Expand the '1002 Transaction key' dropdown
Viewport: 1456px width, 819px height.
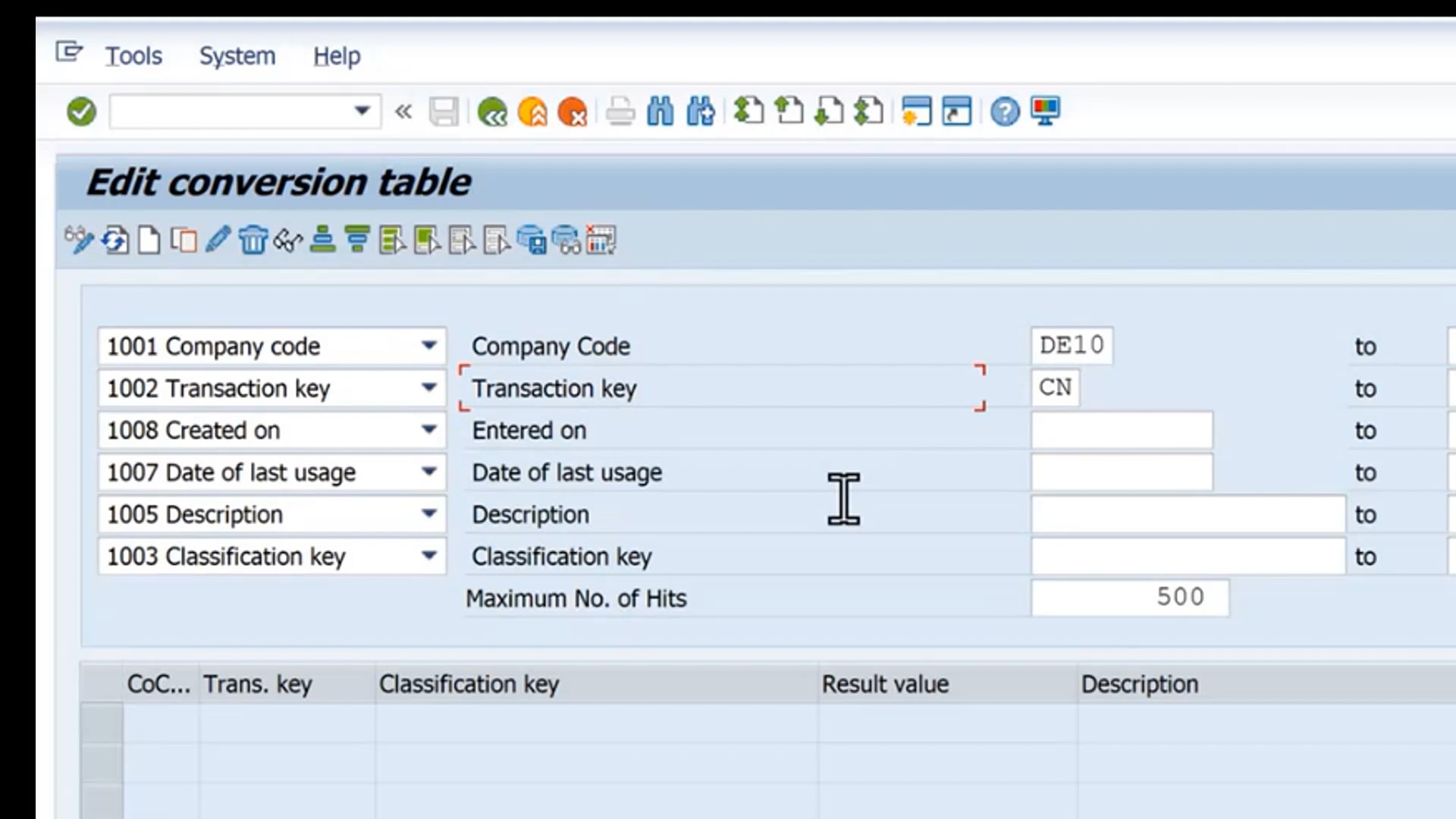coord(429,388)
